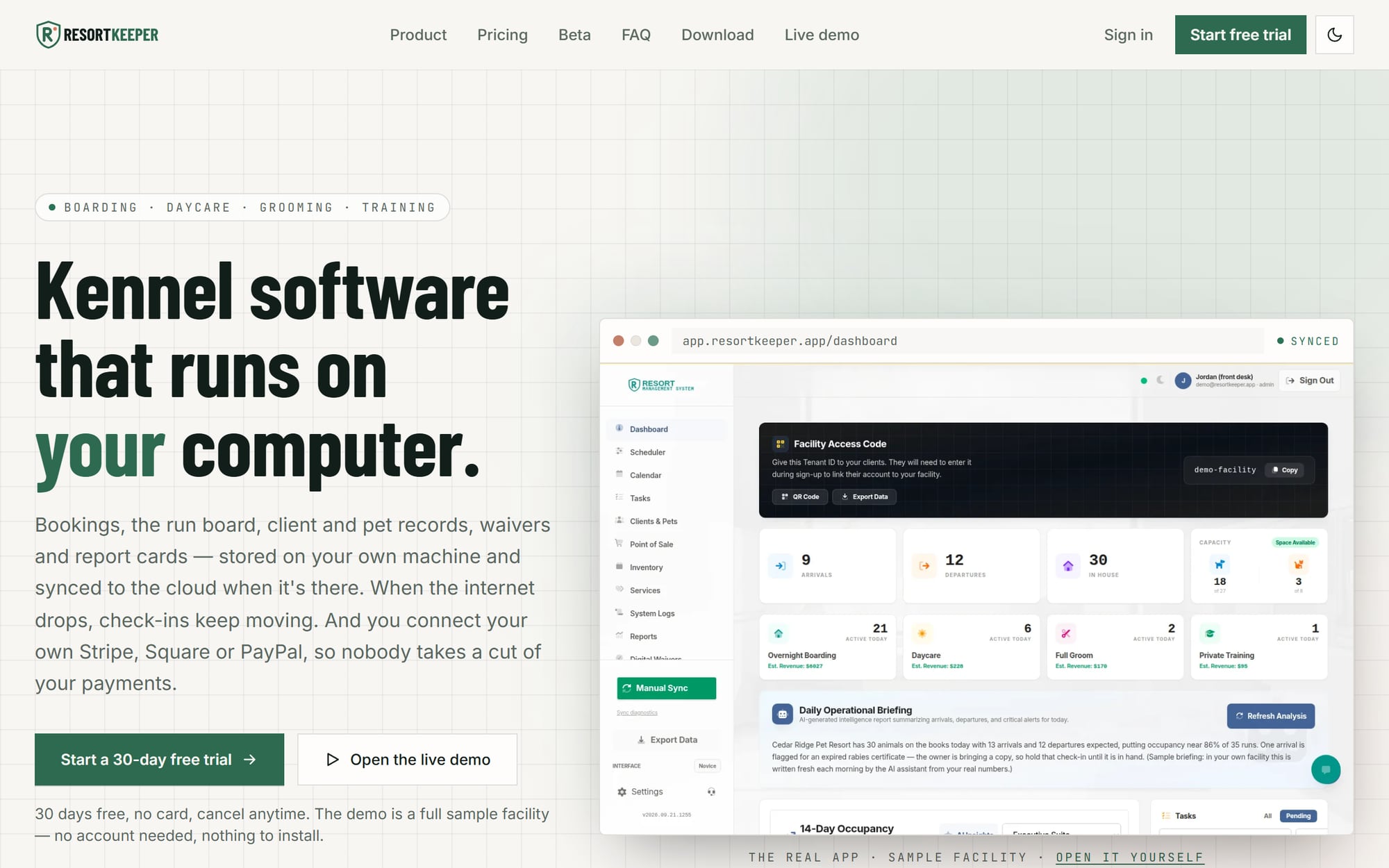
Task: Go to the Pricing page
Action: (x=502, y=35)
